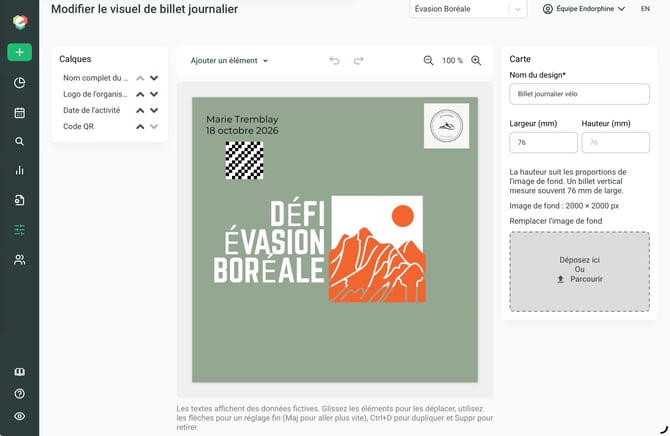Click the app logo in sidebar

pyautogui.click(x=20, y=21)
